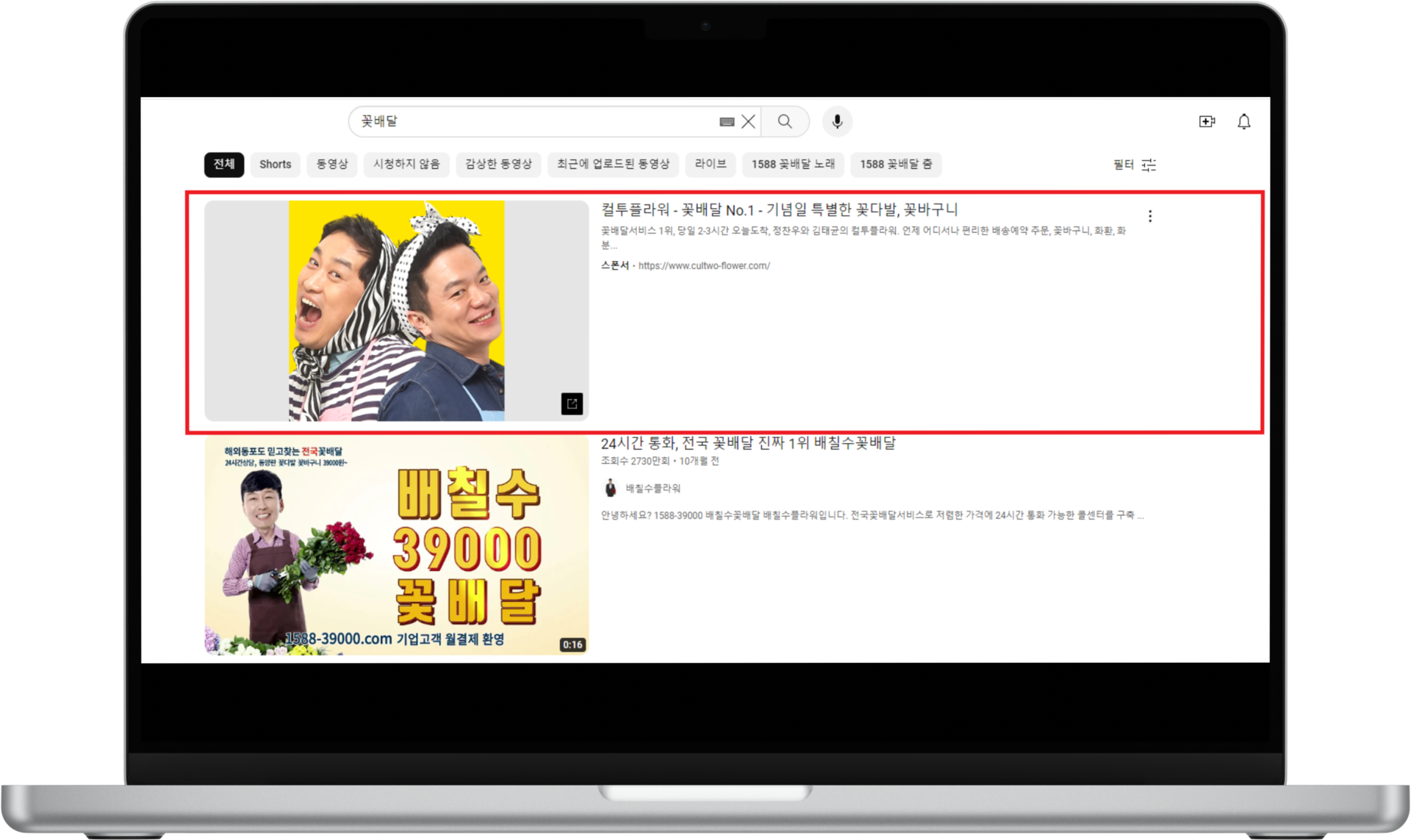This screenshot has width=1411, height=840.
Task: Select the Shorts filter chip
Action: [x=276, y=164]
